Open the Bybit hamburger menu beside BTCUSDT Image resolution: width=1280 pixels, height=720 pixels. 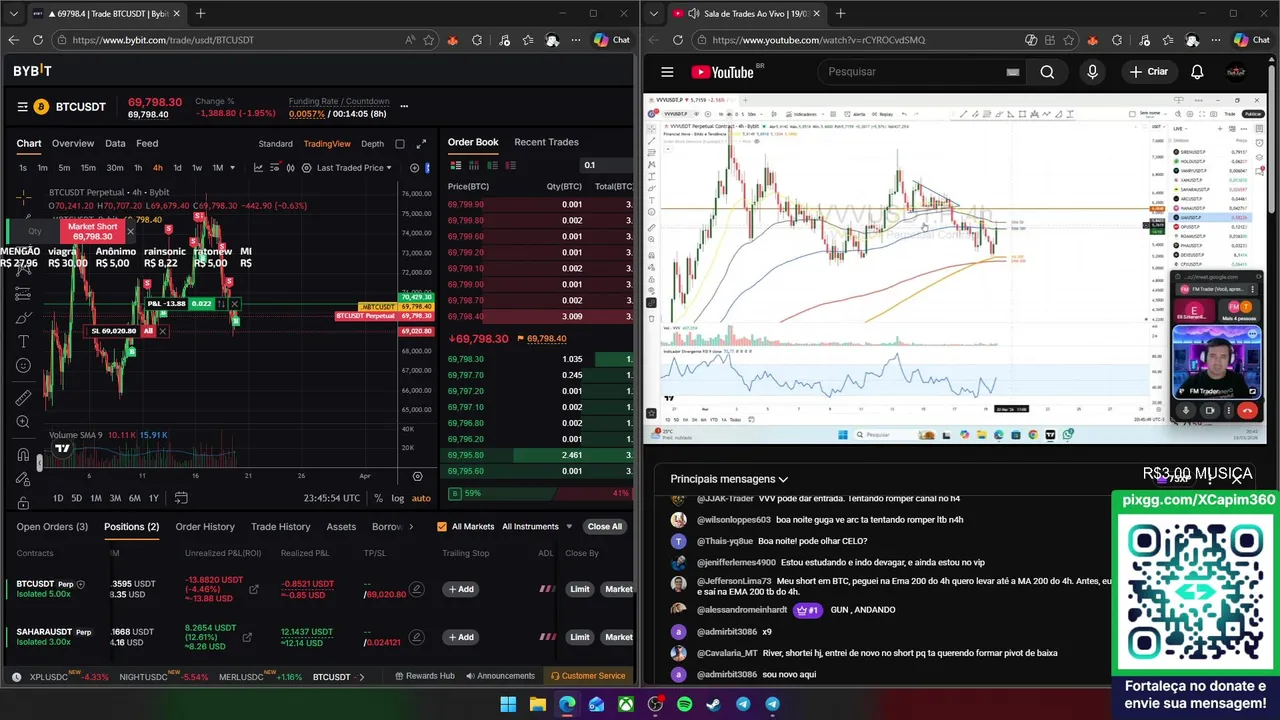(22, 107)
